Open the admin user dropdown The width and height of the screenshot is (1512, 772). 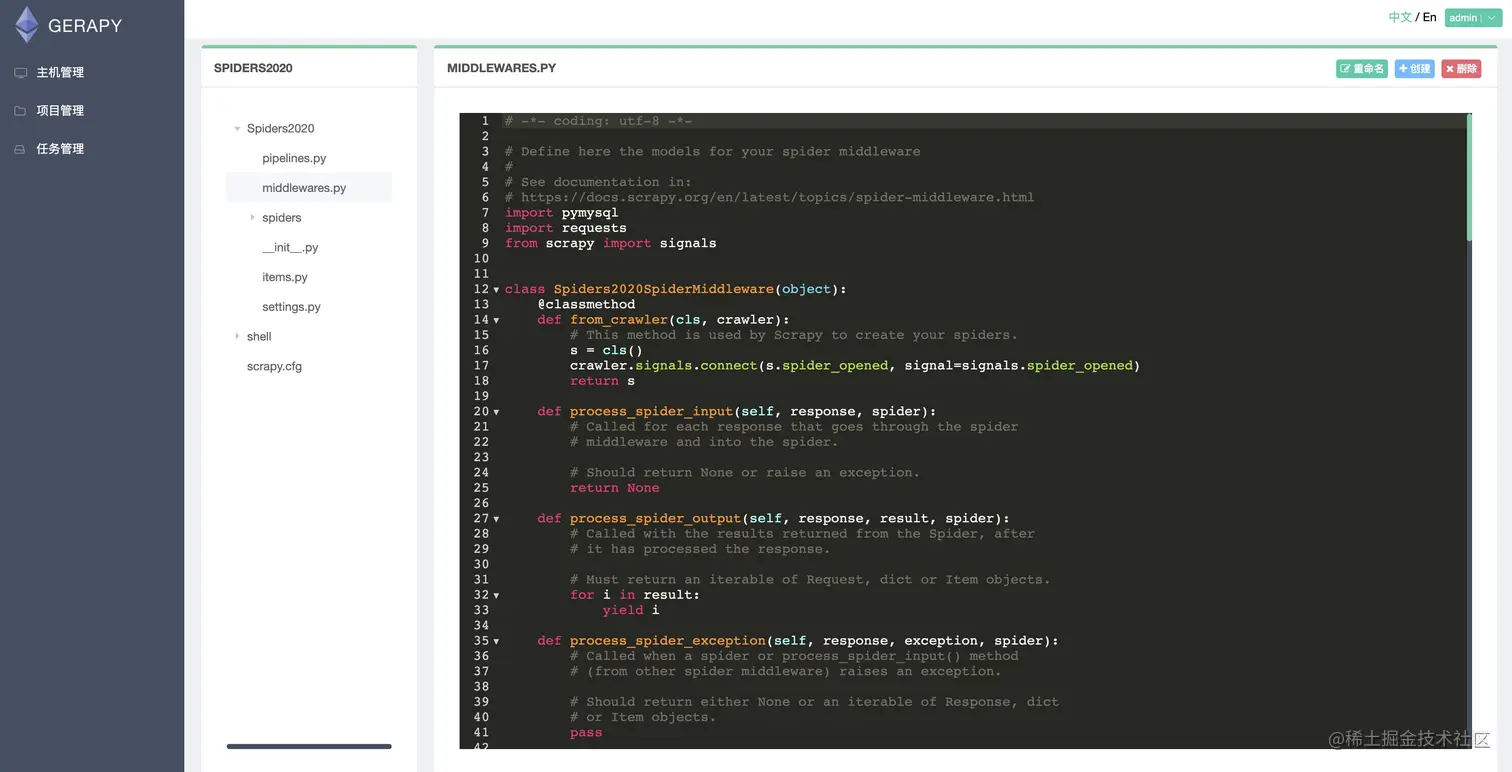[1473, 18]
